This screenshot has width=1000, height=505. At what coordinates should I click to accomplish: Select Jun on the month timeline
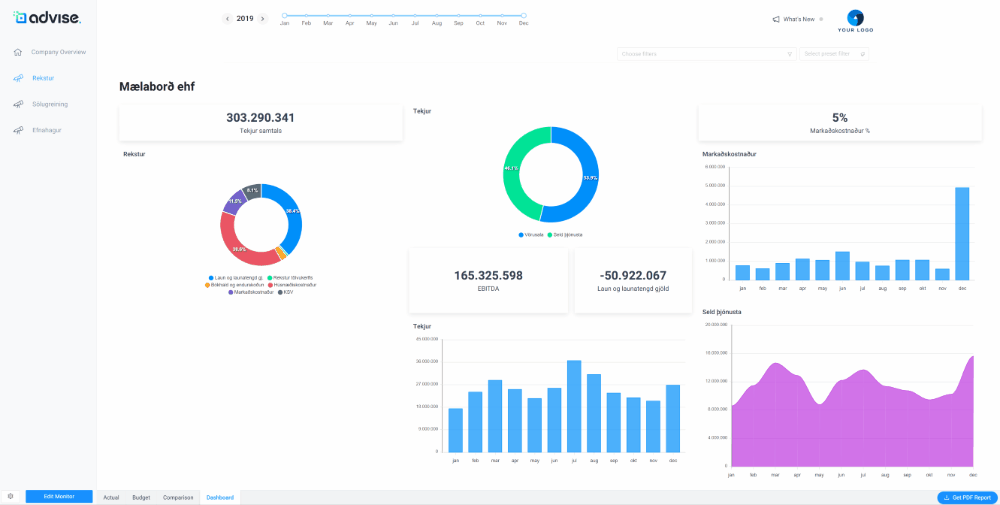393,16
